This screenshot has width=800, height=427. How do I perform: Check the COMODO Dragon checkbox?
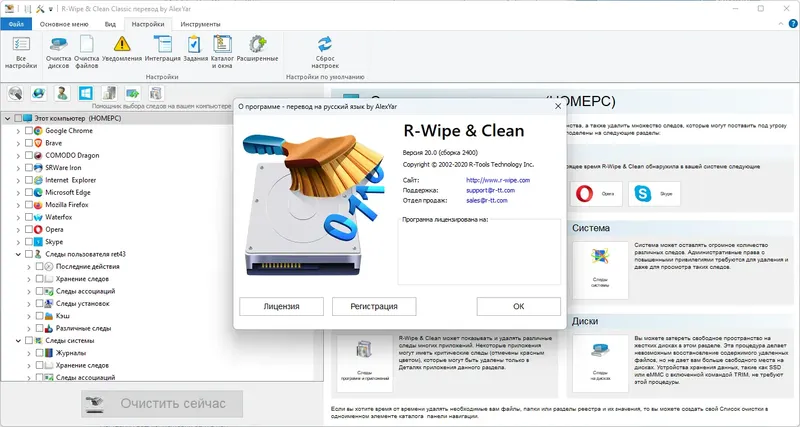point(29,155)
